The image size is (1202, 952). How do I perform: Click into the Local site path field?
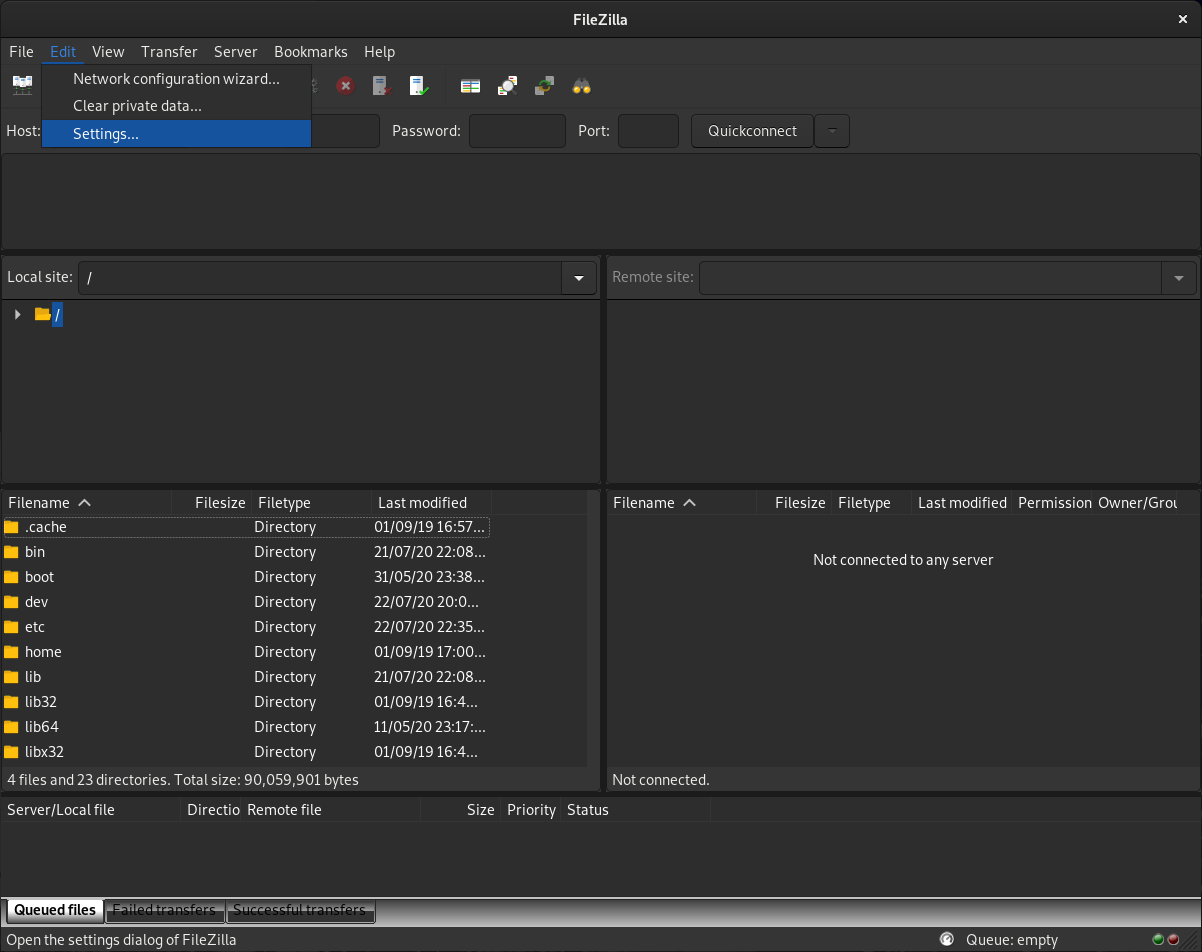tap(320, 278)
